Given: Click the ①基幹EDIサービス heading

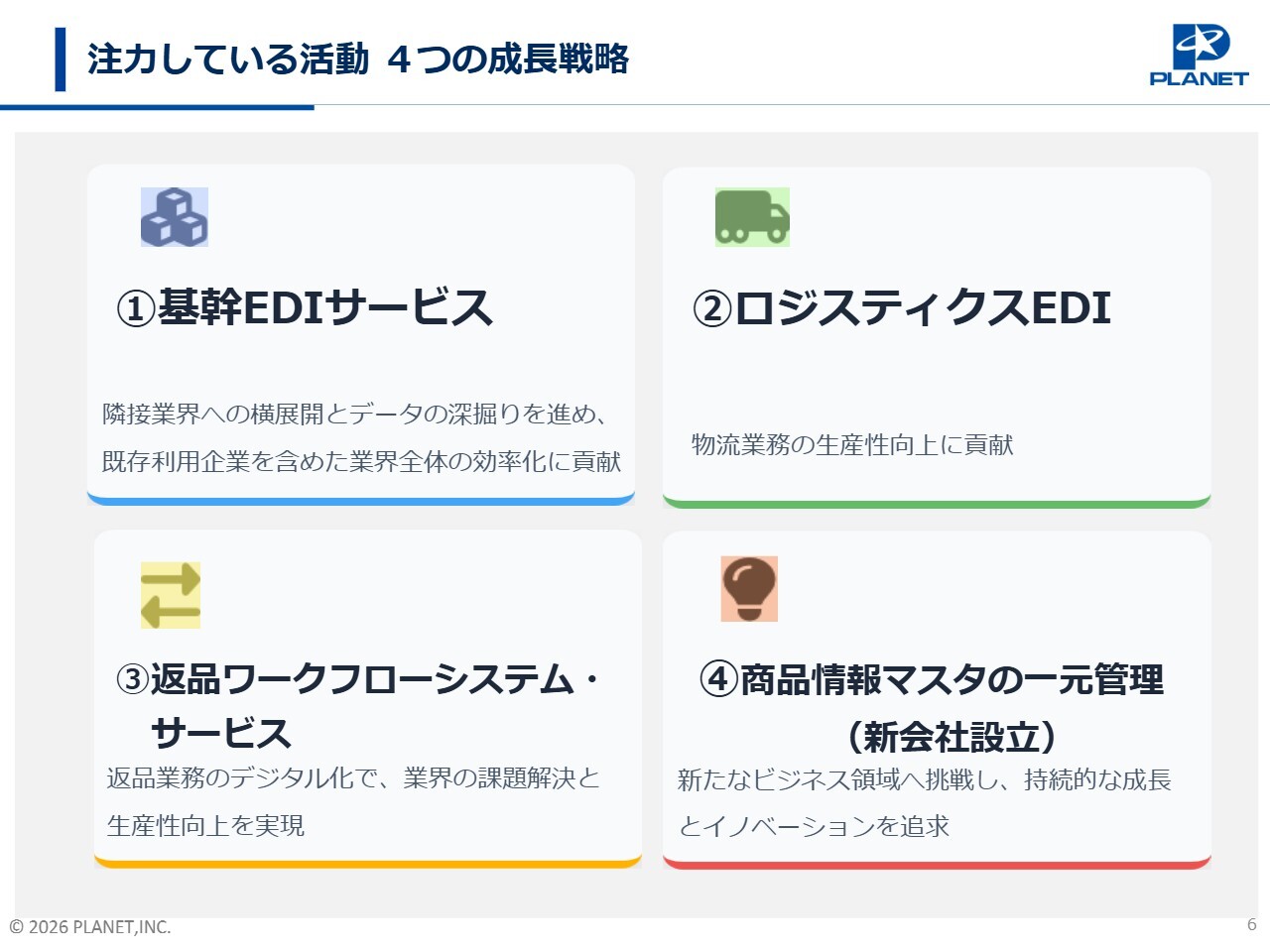Looking at the screenshot, I should coord(305,307).
